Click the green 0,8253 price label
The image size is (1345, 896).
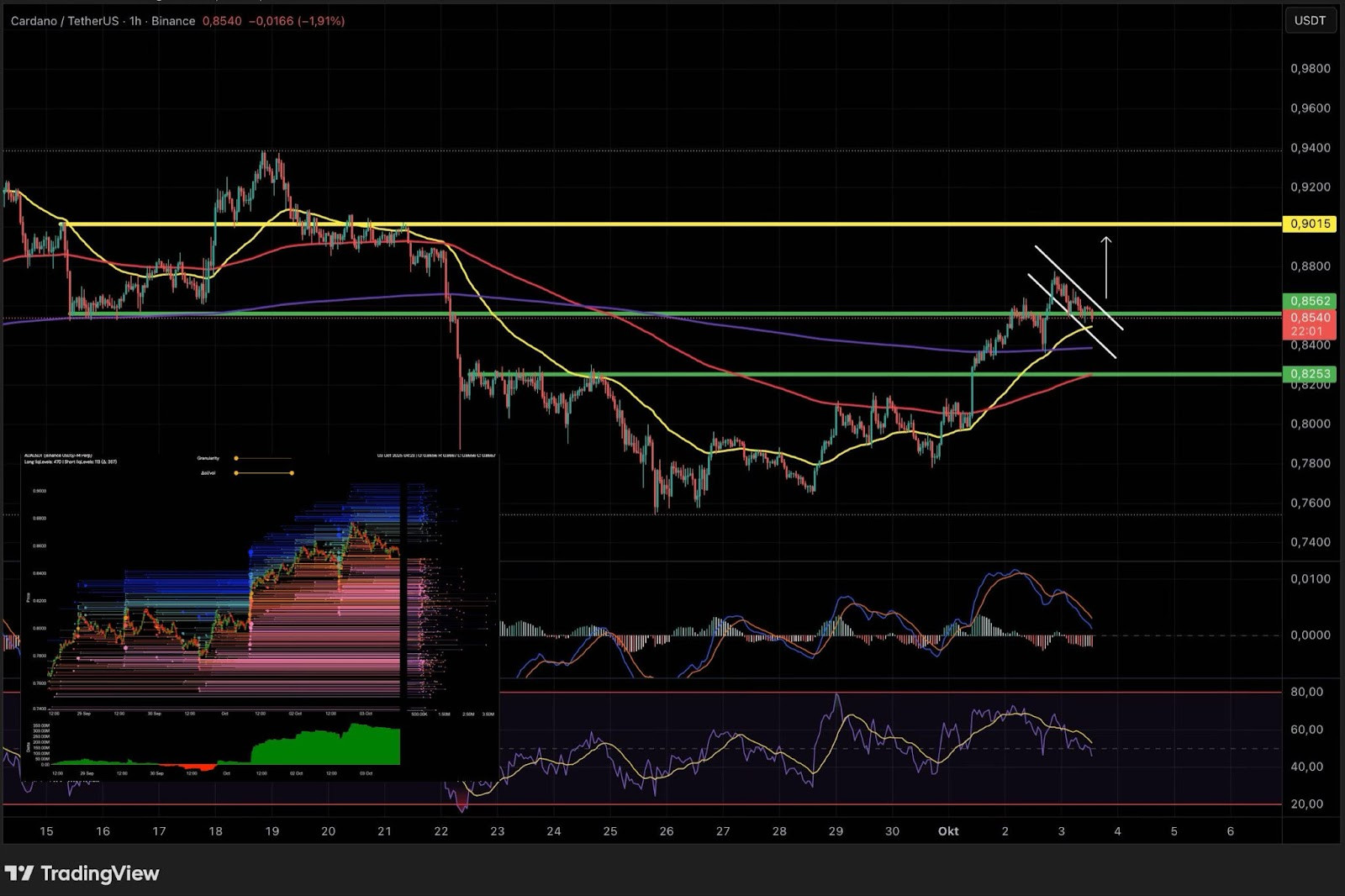click(x=1309, y=374)
